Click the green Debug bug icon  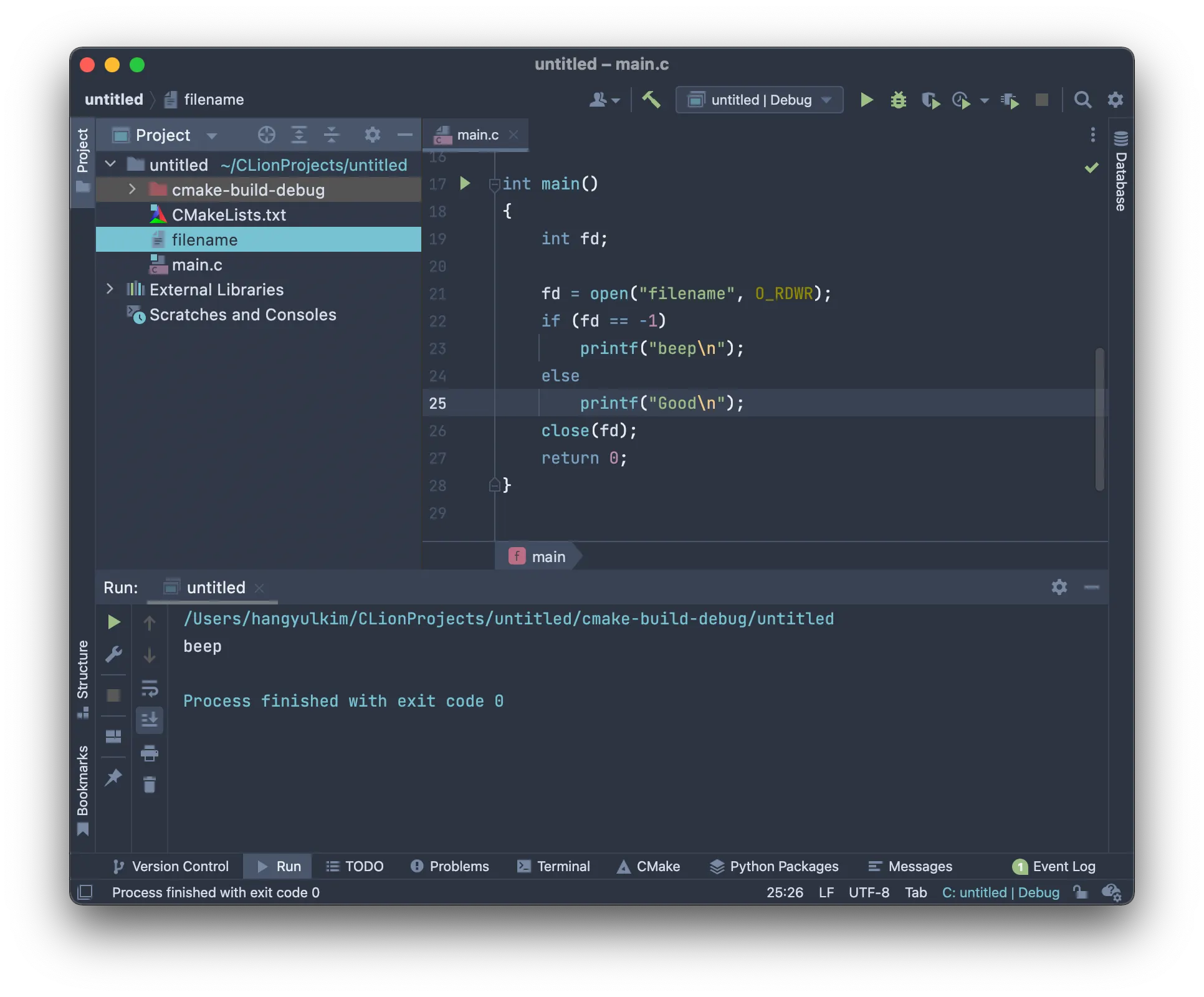(x=898, y=100)
